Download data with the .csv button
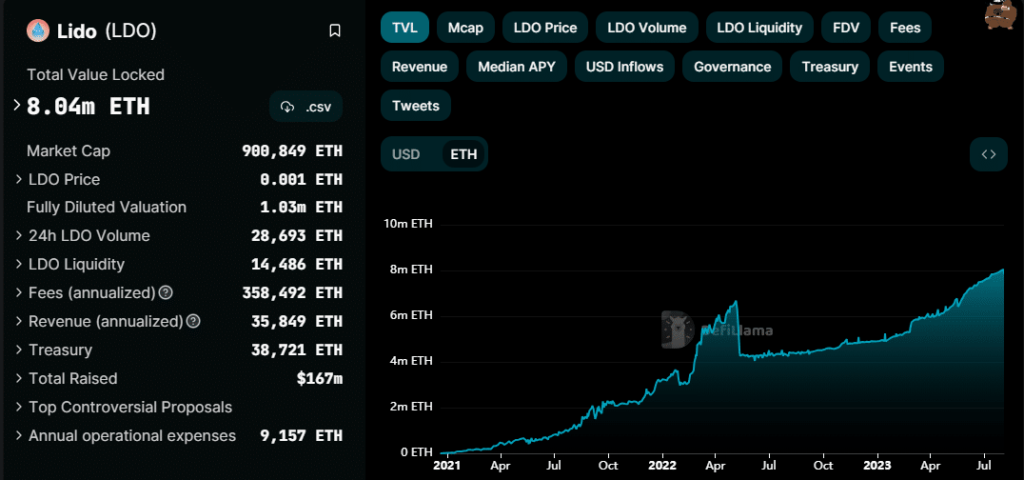The height and width of the screenshot is (480, 1024). point(306,106)
